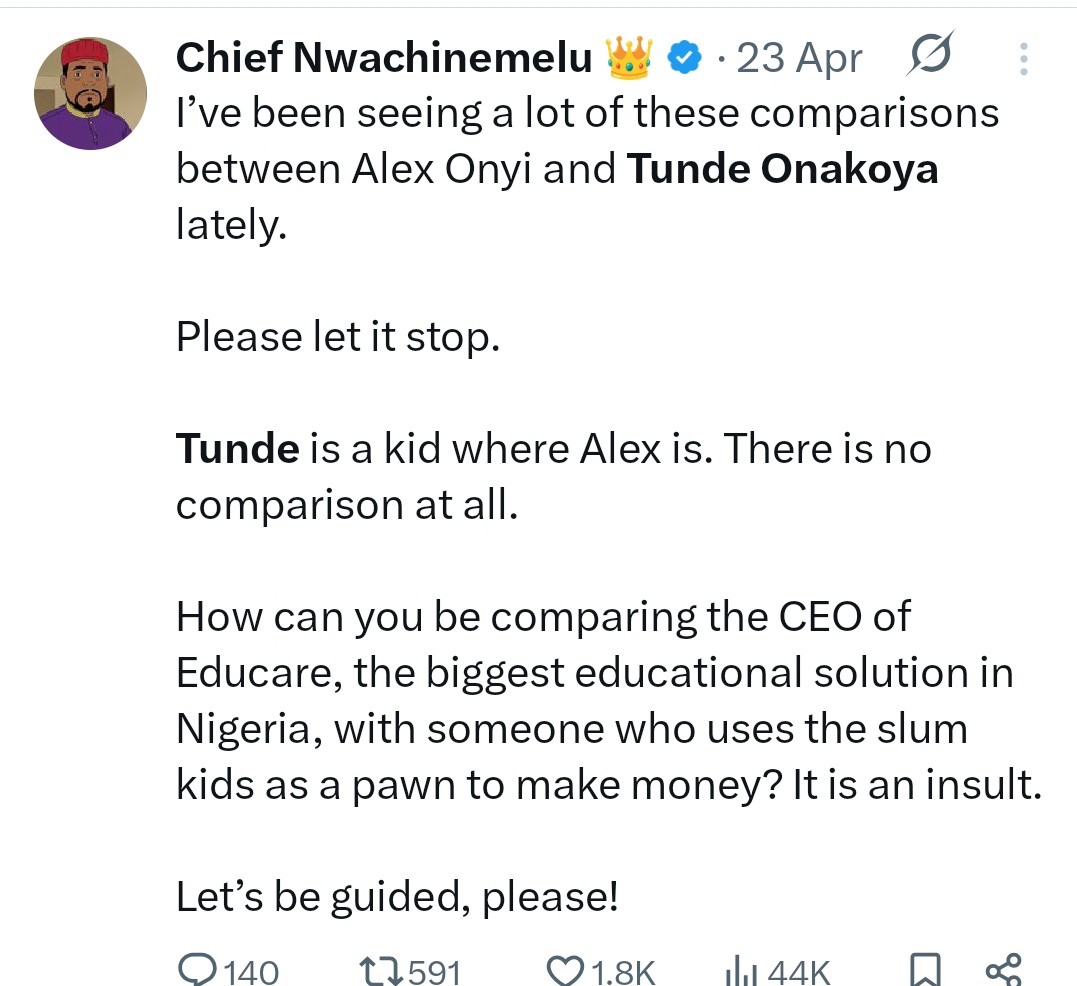Viewport: 1077px width, 986px height.
Task: Bookmark this tweet
Action: [x=925, y=970]
